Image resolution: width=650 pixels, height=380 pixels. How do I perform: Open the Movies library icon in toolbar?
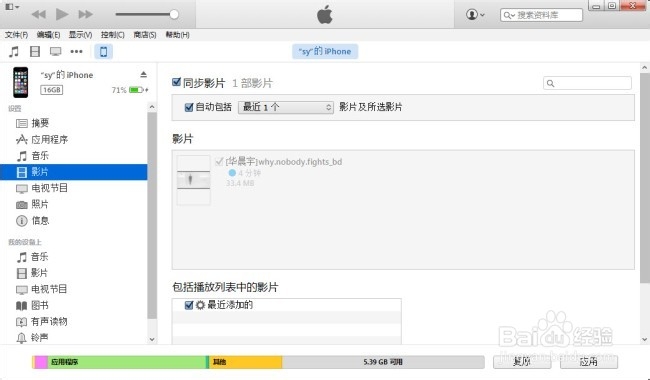(x=35, y=51)
